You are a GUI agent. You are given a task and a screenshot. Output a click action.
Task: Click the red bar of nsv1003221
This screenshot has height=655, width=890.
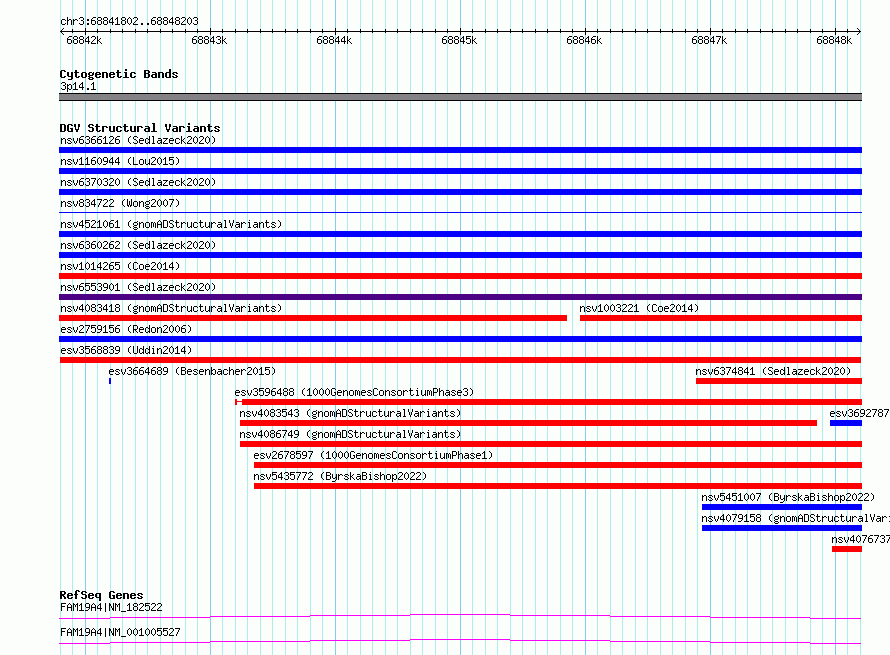tap(721, 318)
